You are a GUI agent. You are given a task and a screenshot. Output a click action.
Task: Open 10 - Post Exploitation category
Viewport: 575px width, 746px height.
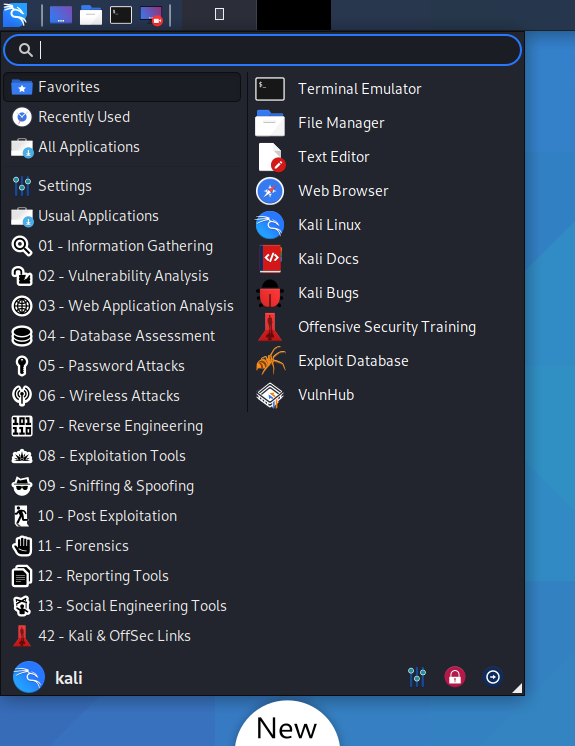coord(122,516)
